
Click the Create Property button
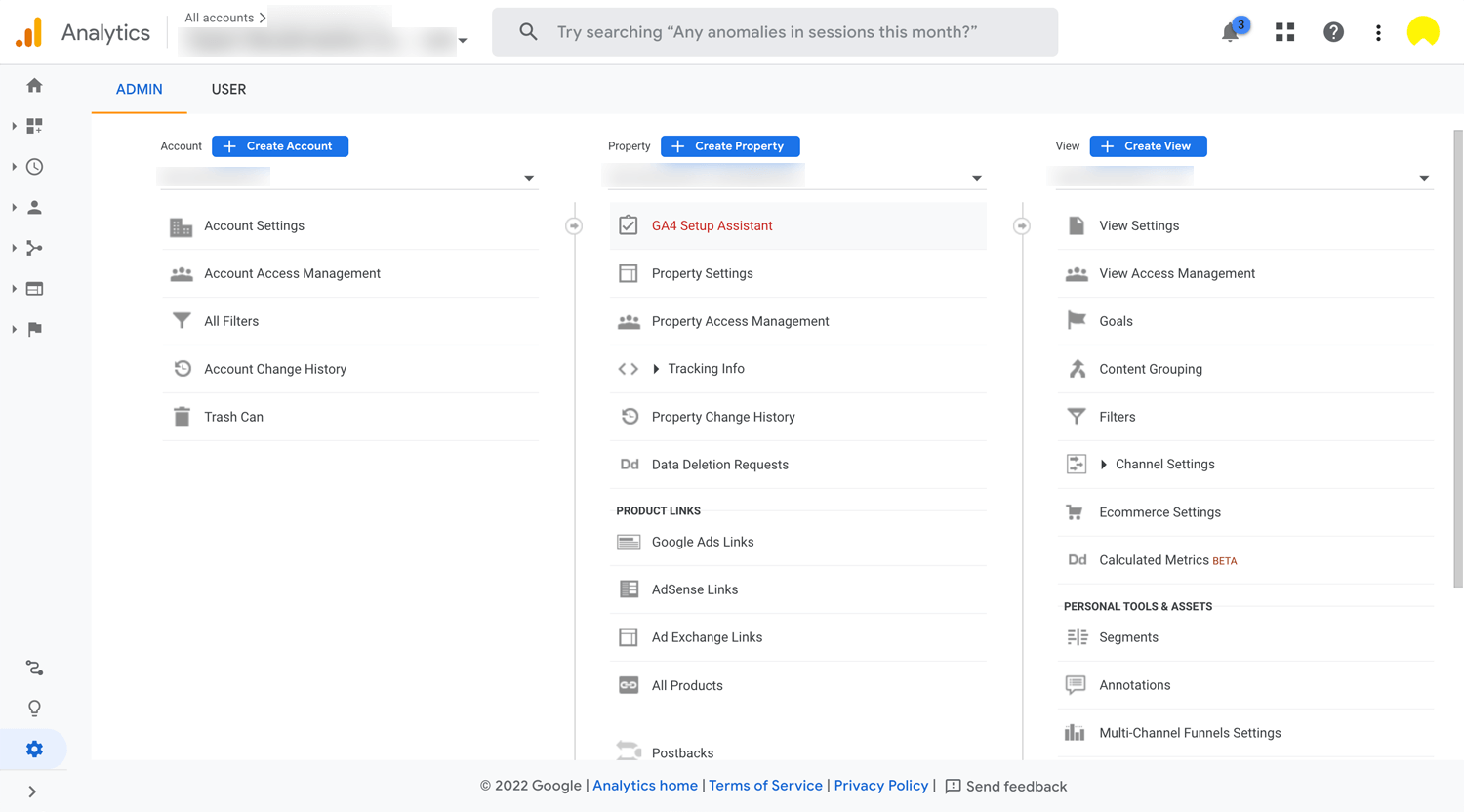730,146
